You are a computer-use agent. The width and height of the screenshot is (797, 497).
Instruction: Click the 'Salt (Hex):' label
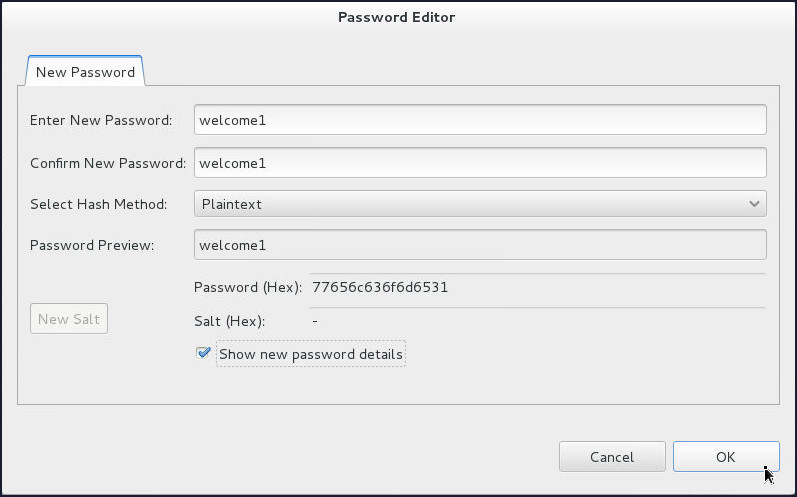pyautogui.click(x=228, y=321)
